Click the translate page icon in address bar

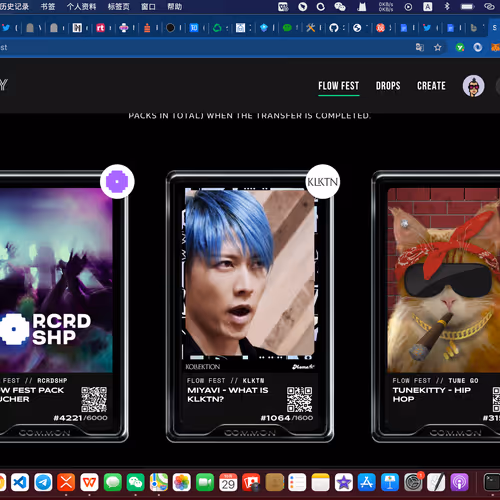click(x=420, y=47)
